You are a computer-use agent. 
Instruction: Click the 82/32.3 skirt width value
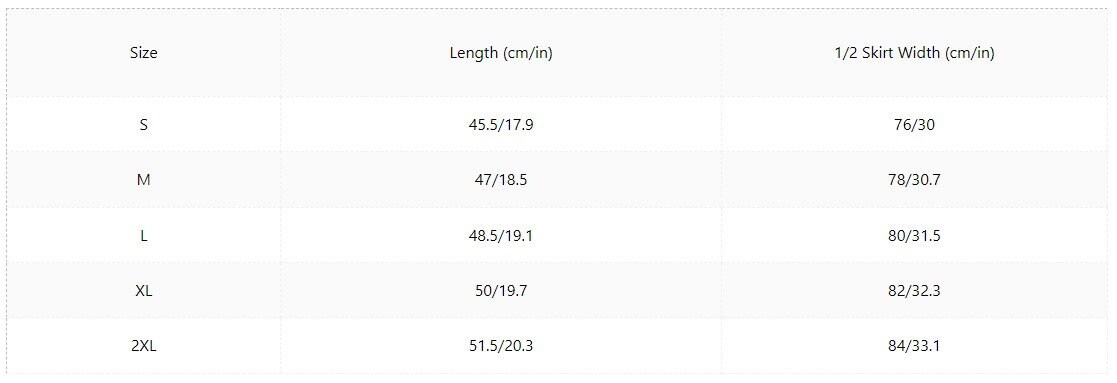point(914,290)
